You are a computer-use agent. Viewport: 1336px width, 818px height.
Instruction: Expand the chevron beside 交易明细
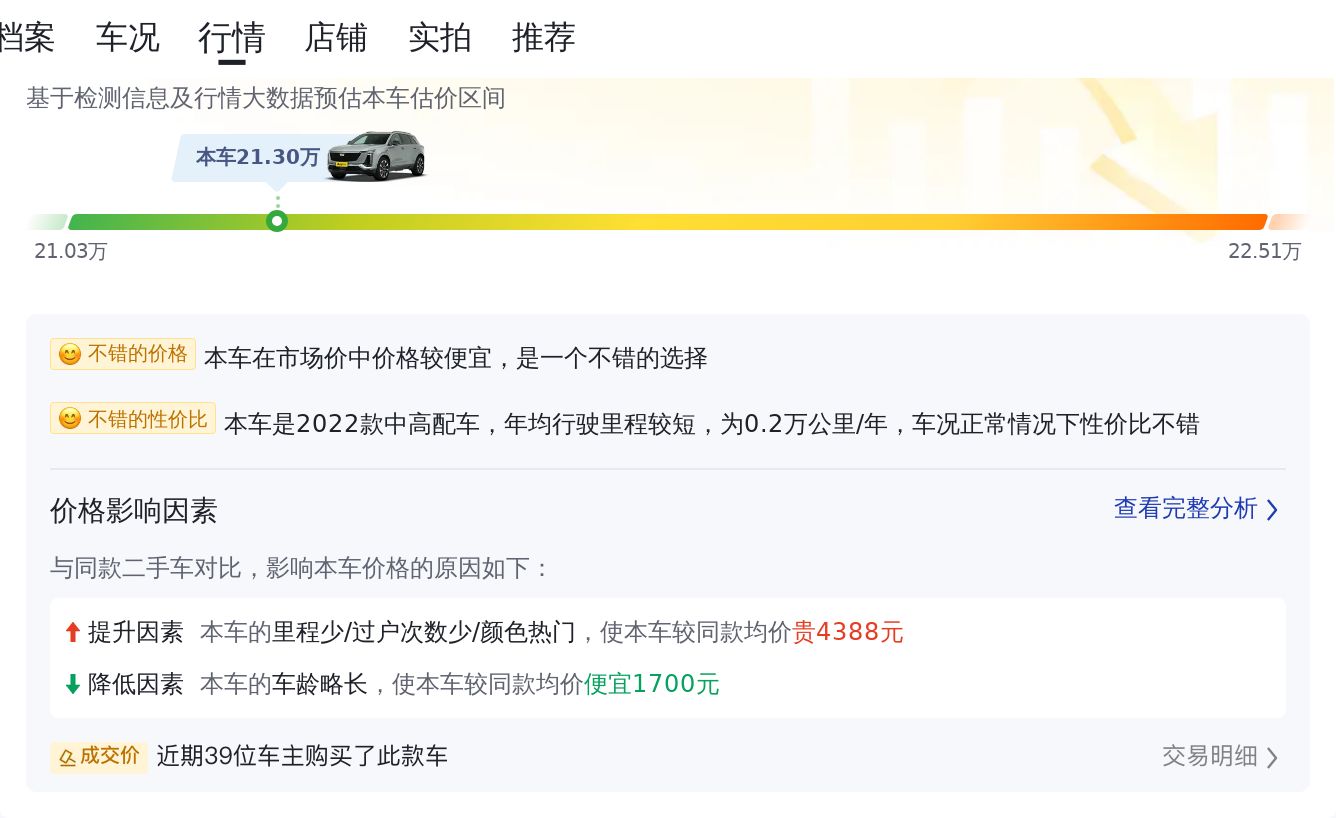[1272, 757]
